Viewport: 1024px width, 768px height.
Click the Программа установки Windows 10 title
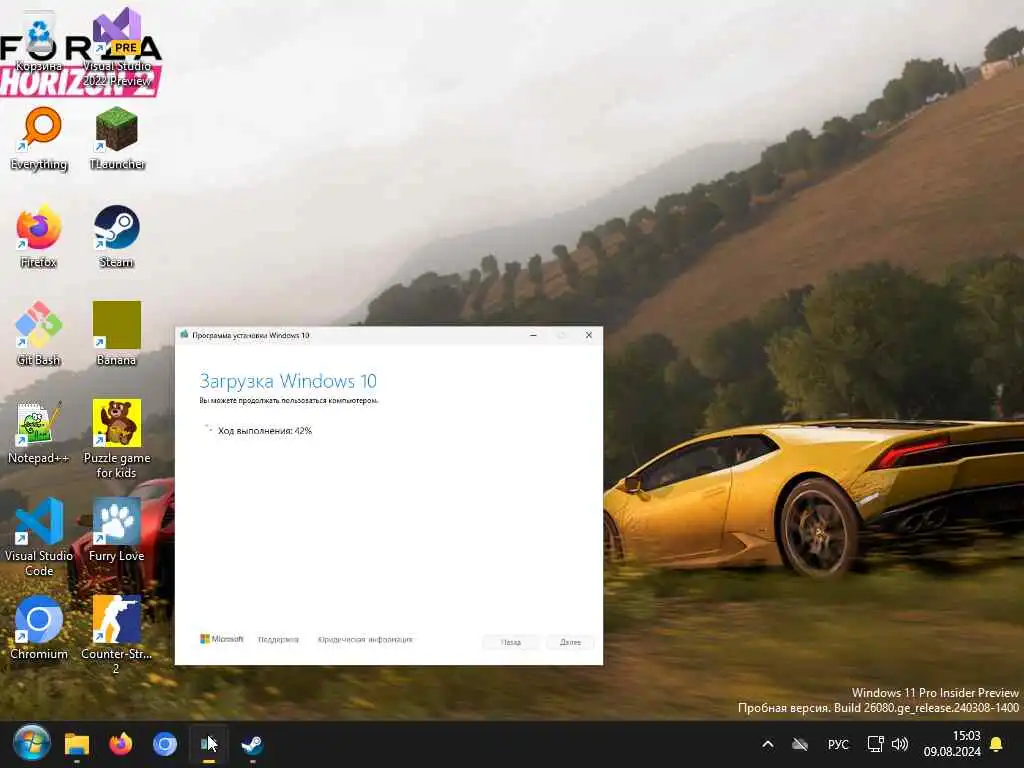click(x=251, y=335)
